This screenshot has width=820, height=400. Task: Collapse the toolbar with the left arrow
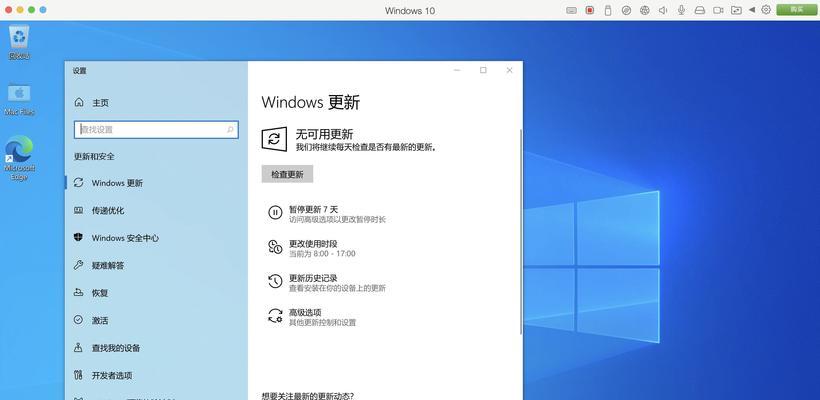(x=752, y=9)
